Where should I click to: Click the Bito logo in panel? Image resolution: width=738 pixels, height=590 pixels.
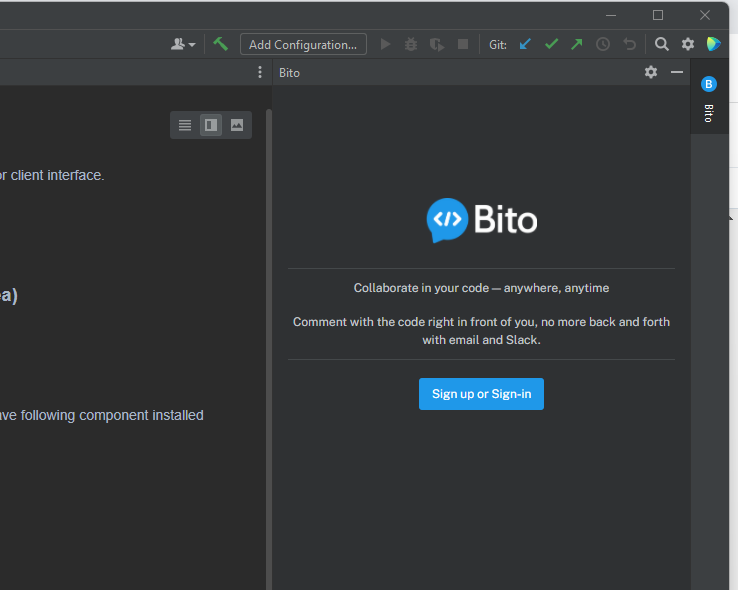tap(481, 220)
